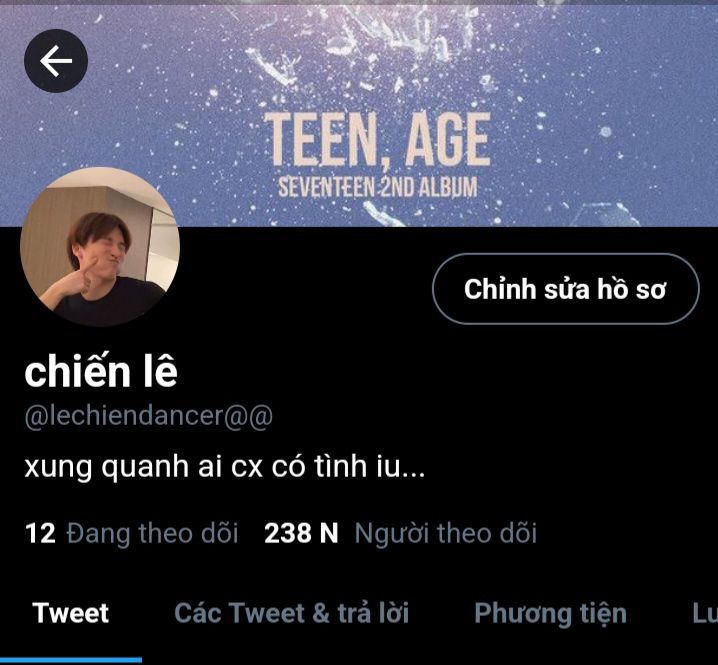Open the circular profile picture

100,246
